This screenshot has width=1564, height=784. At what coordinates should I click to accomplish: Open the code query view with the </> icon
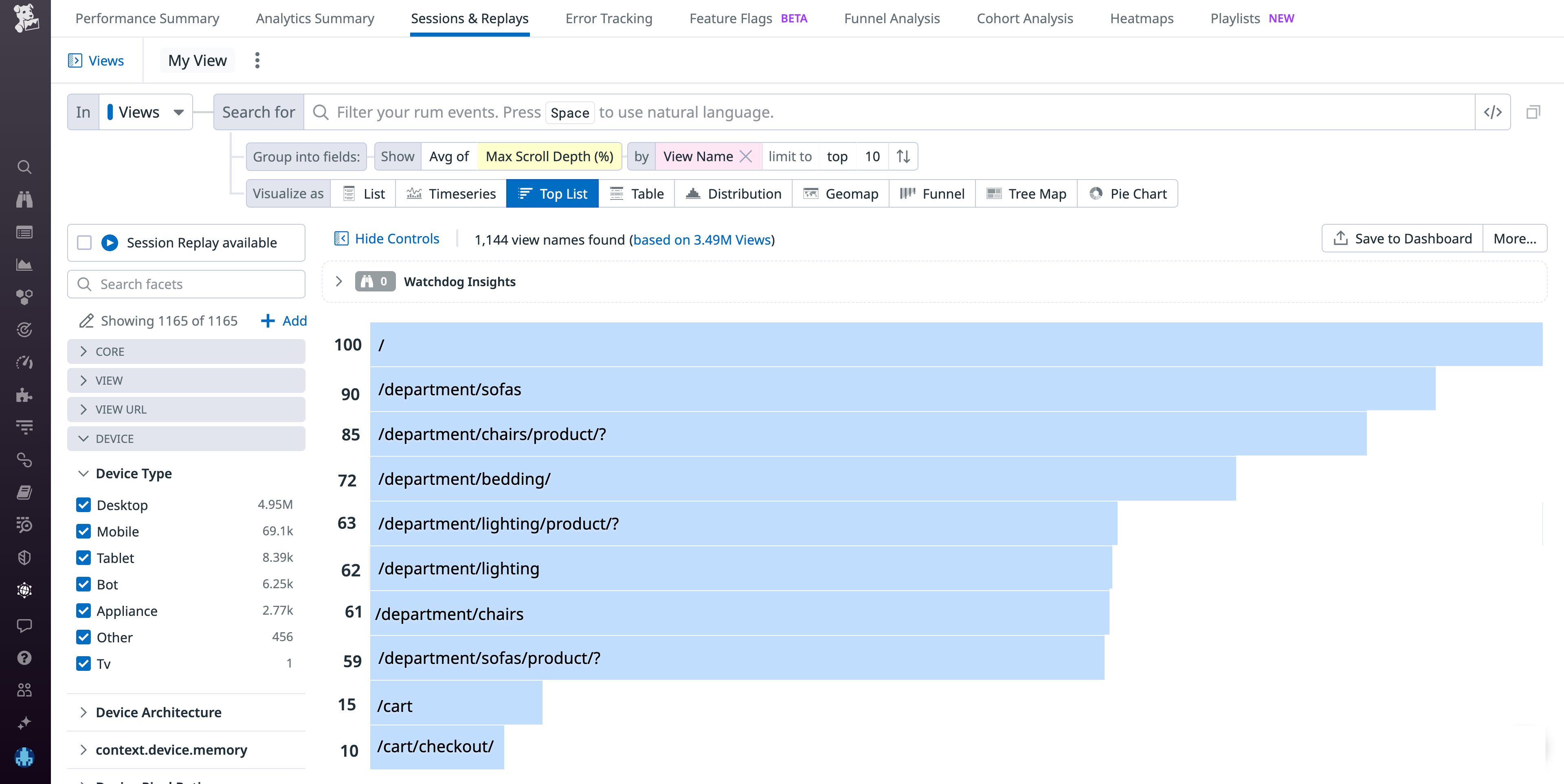click(1492, 112)
